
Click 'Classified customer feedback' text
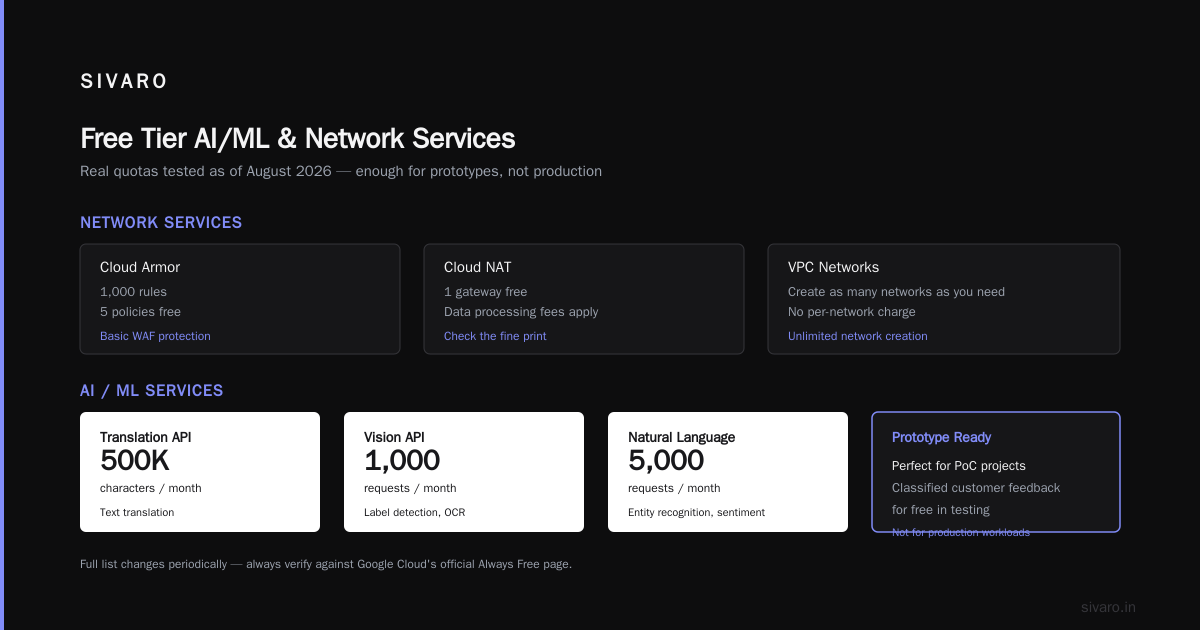pos(976,488)
